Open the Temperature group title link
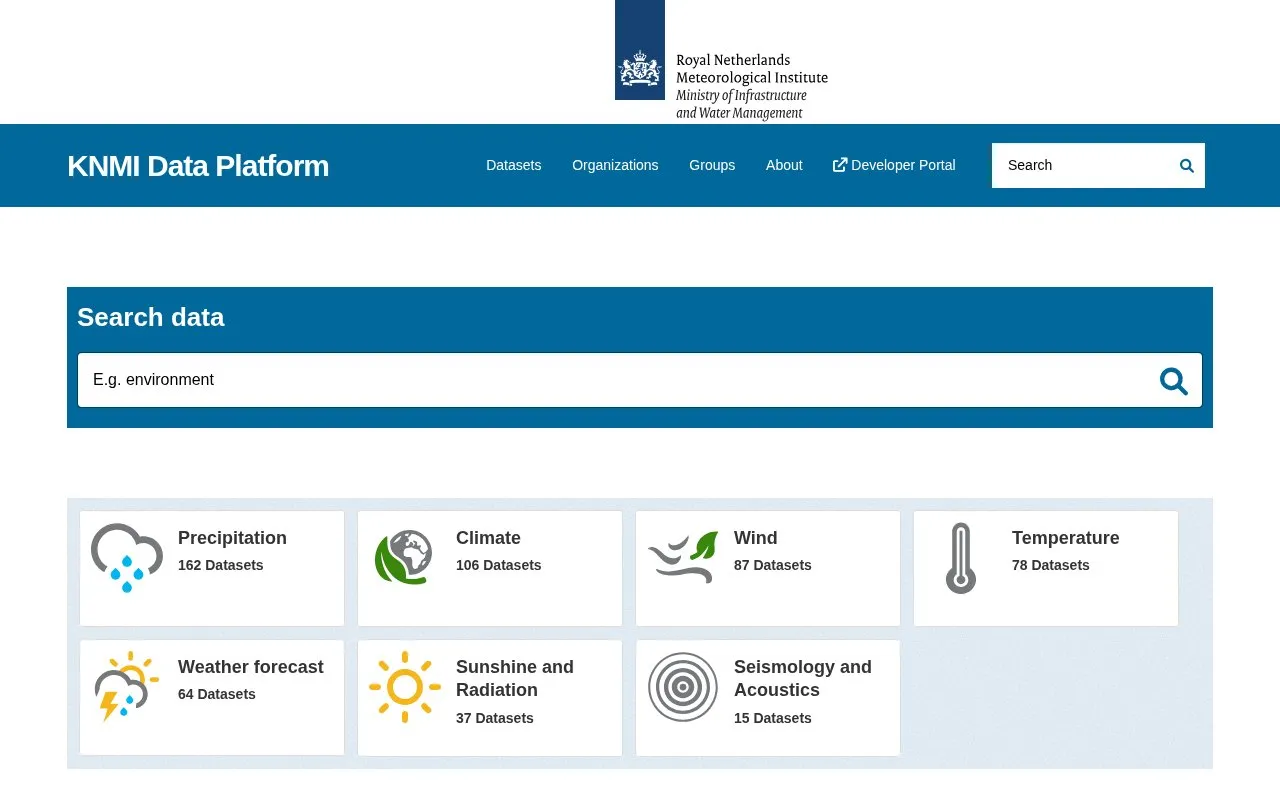This screenshot has width=1280, height=800. pos(1066,538)
